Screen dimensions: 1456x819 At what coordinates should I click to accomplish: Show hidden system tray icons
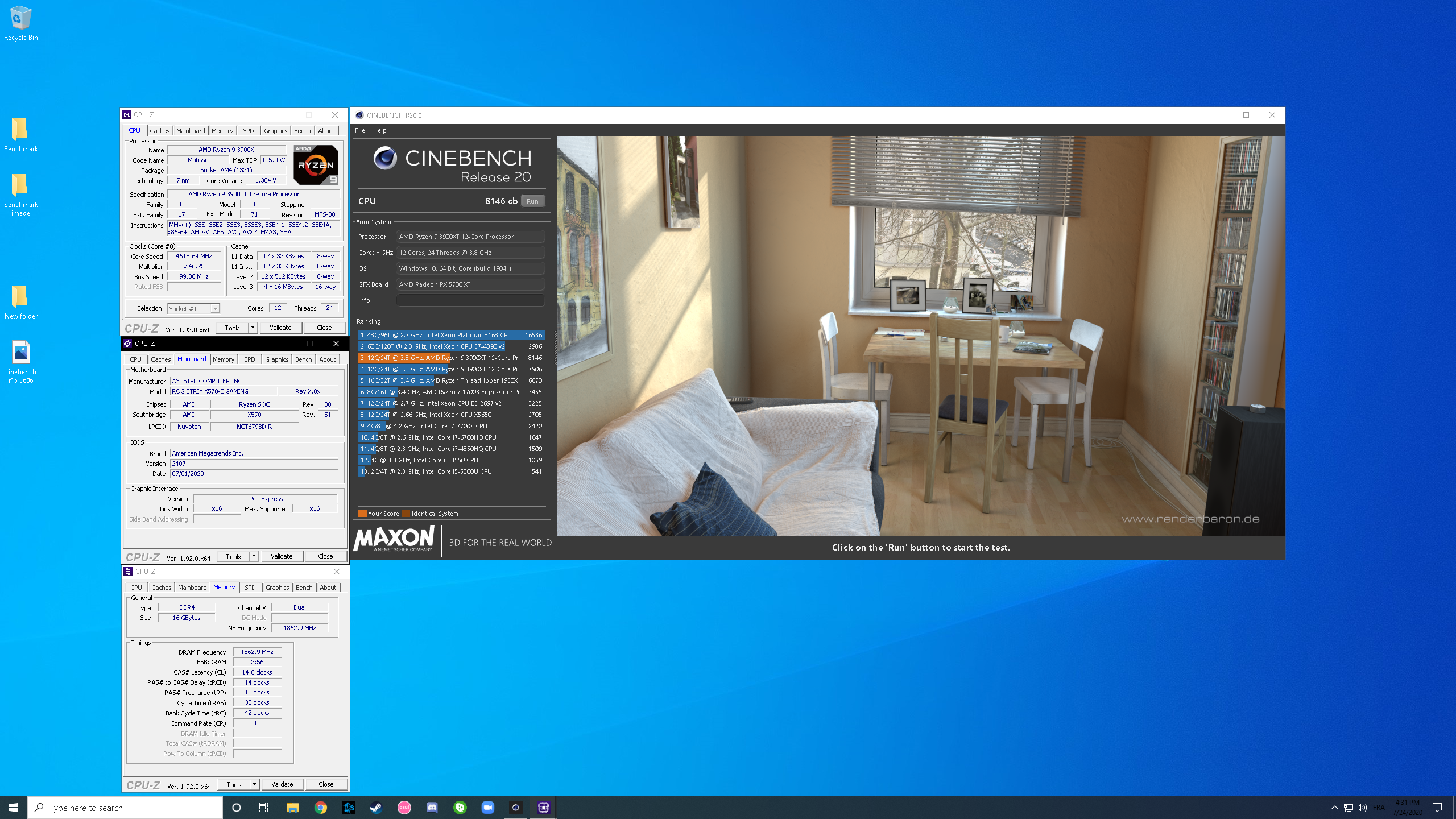(1334, 808)
